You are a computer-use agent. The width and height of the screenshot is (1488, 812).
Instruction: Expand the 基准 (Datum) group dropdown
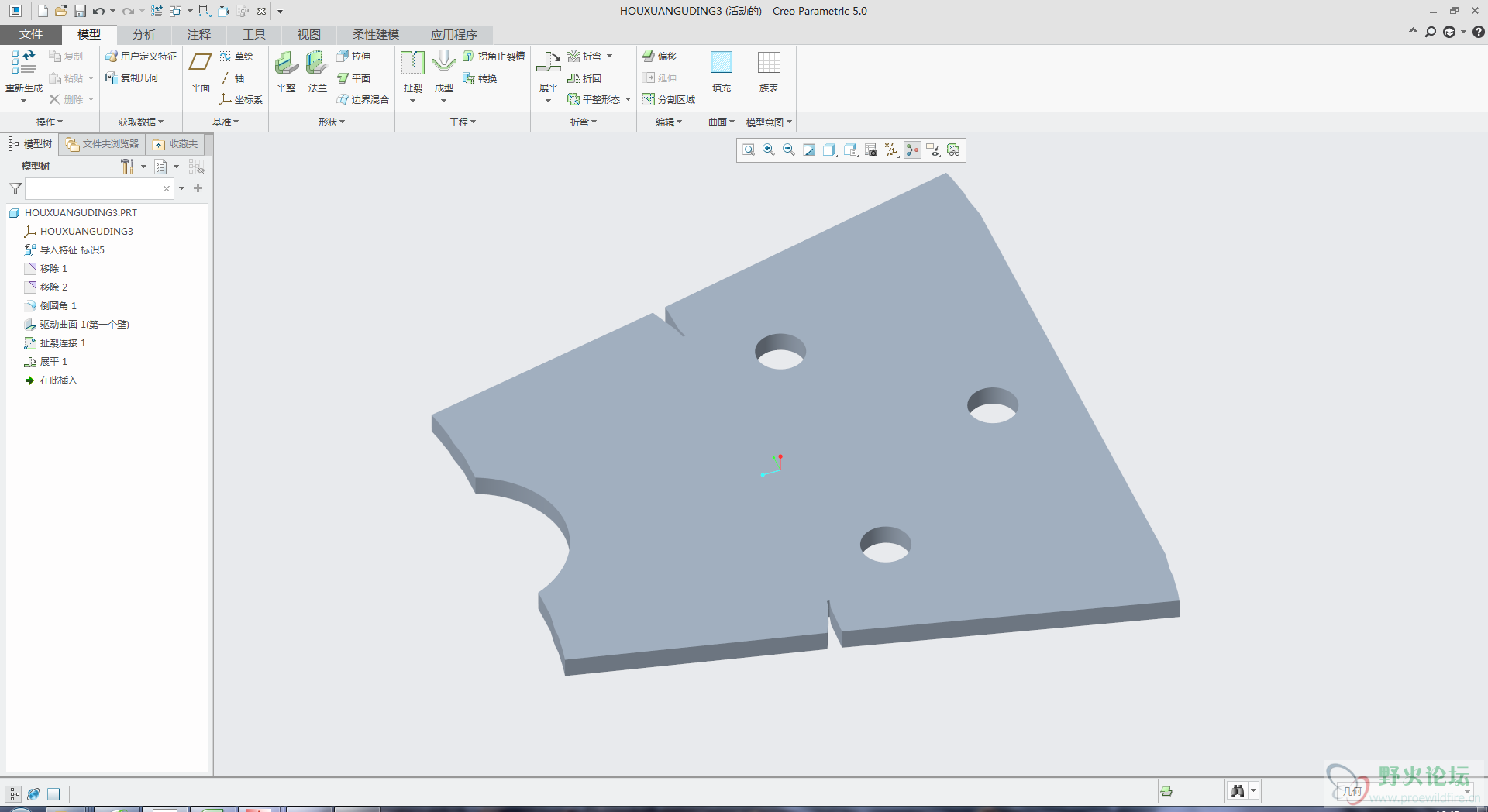(x=226, y=122)
